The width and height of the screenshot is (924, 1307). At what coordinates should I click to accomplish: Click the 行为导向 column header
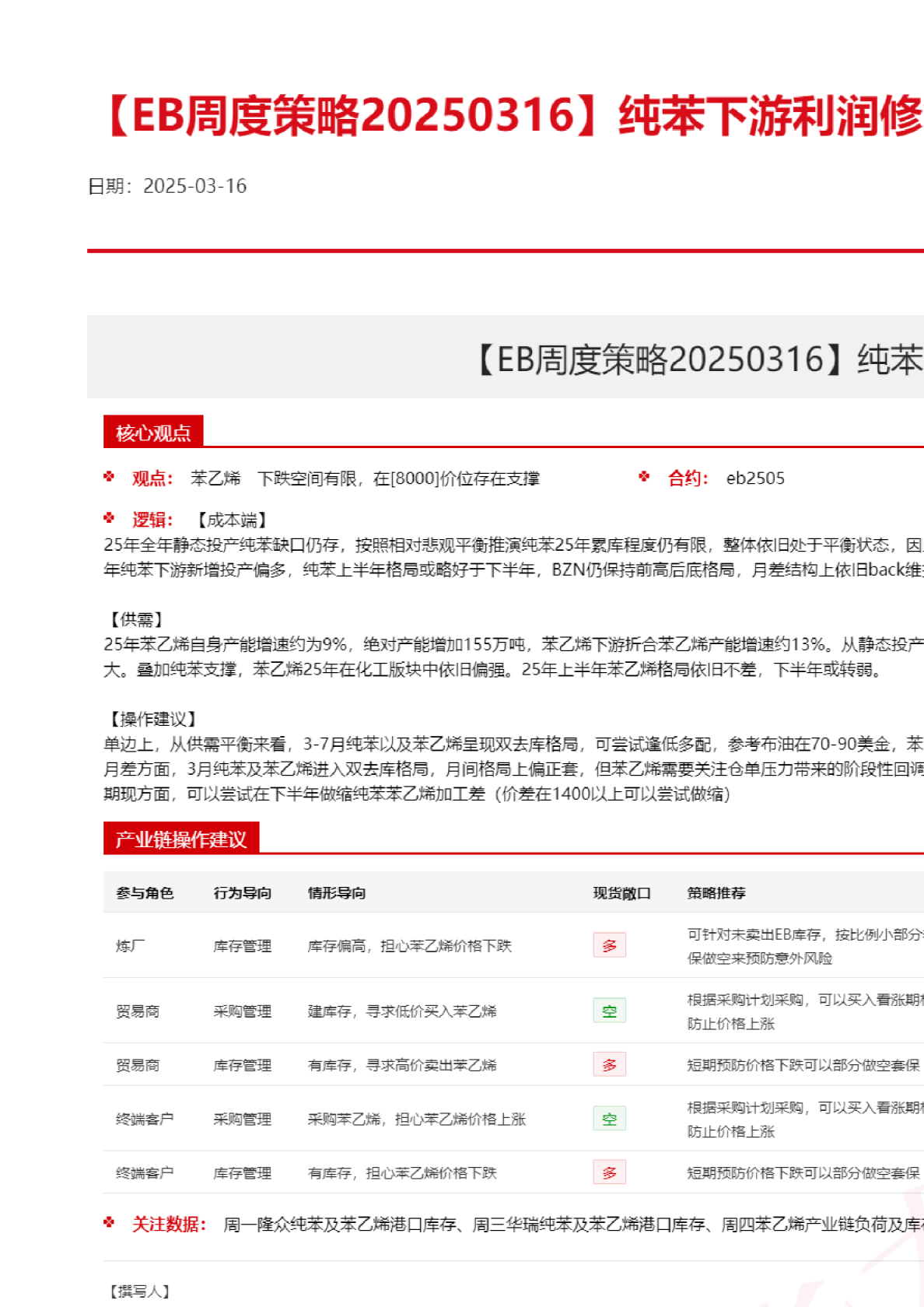point(243,893)
